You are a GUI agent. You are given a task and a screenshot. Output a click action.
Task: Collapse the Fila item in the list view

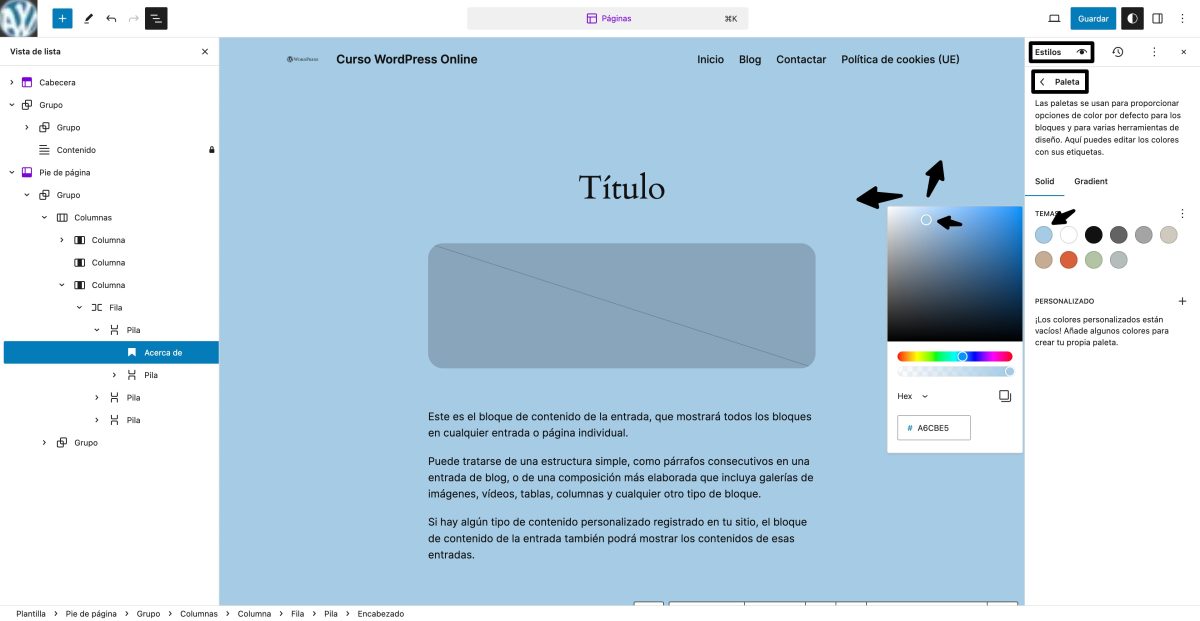point(79,307)
